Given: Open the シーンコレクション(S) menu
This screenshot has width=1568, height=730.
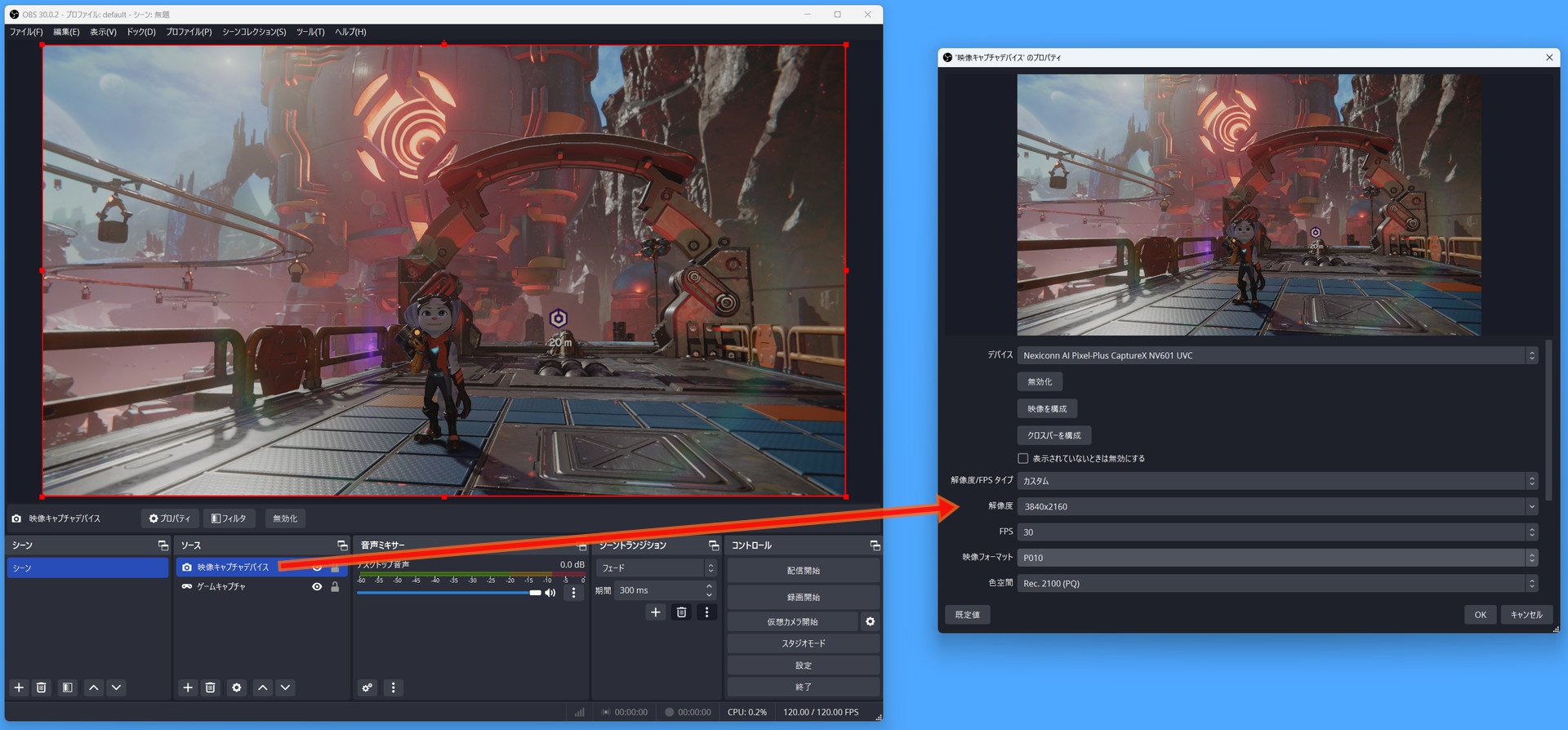Looking at the screenshot, I should 254,32.
